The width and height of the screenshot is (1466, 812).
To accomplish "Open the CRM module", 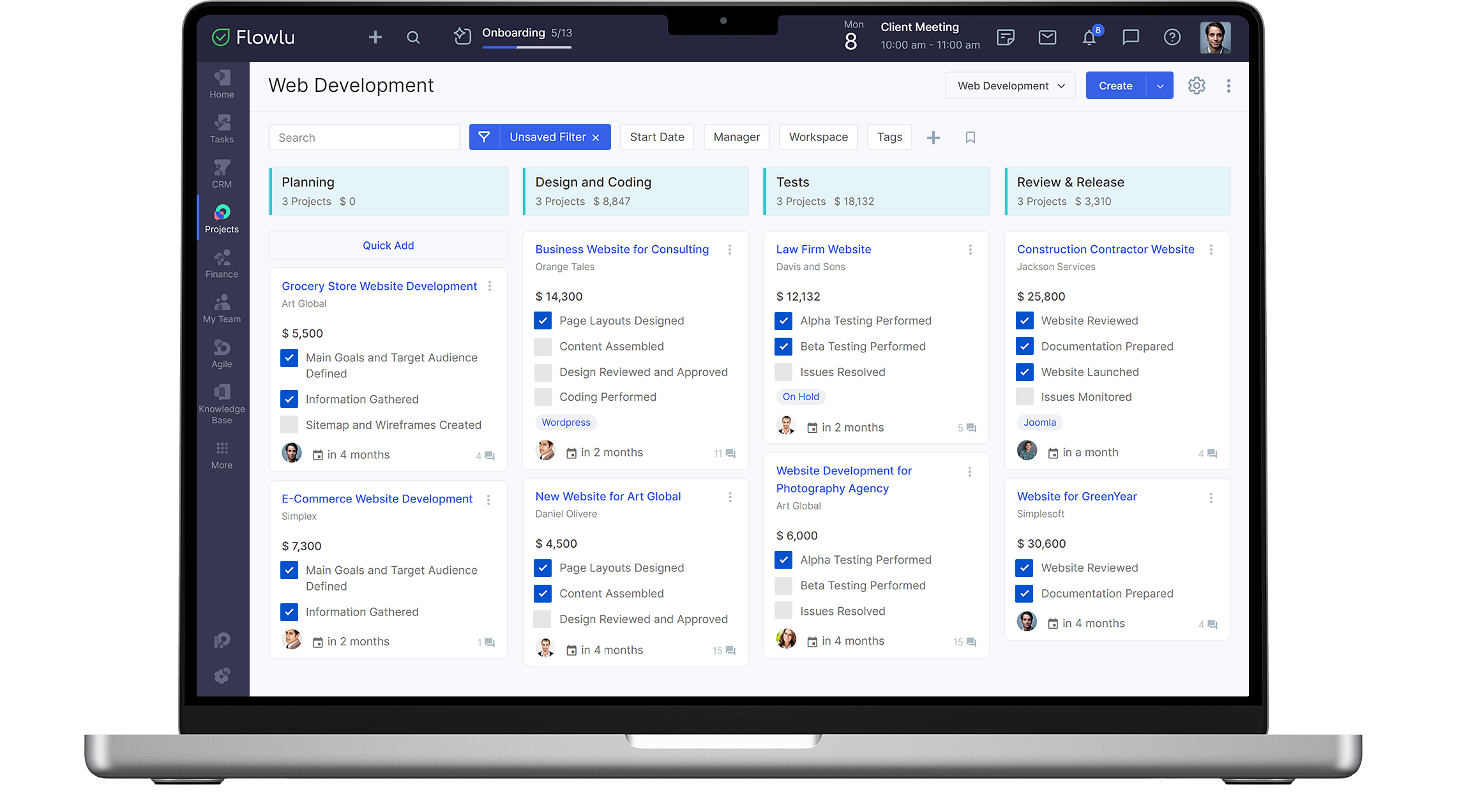I will (x=222, y=172).
